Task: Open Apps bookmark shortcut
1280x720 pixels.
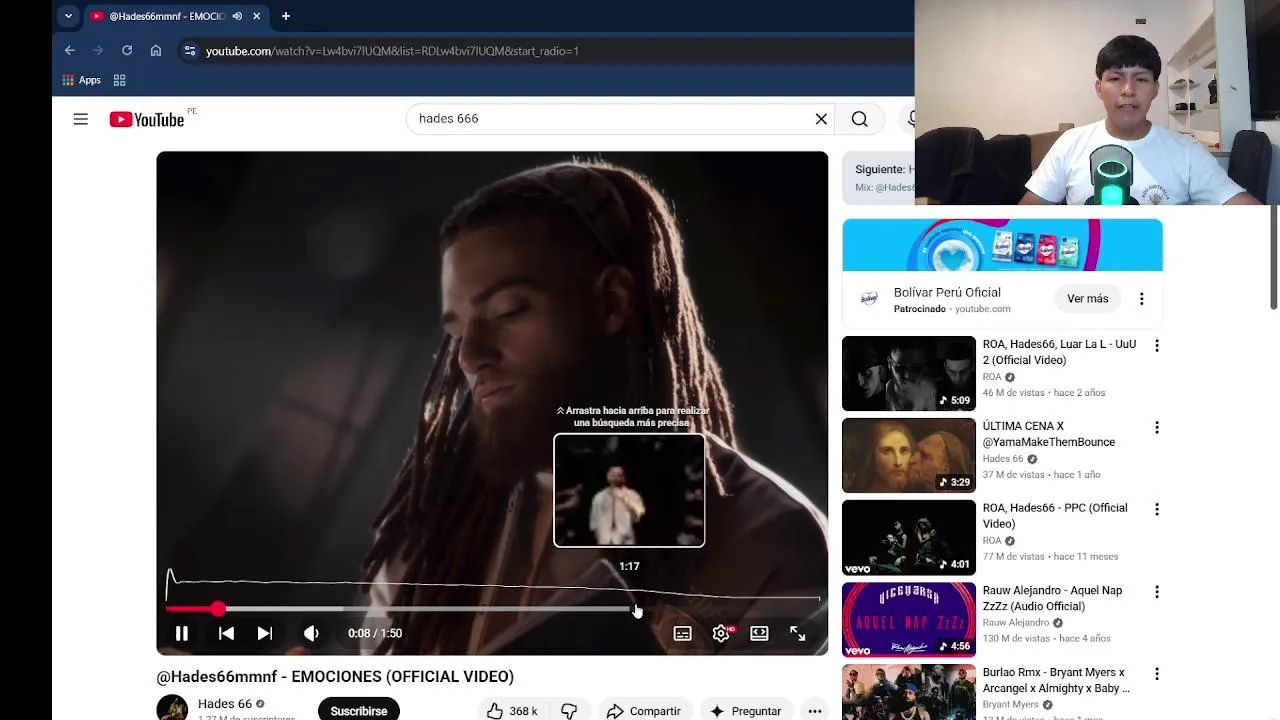Action: tap(81, 80)
